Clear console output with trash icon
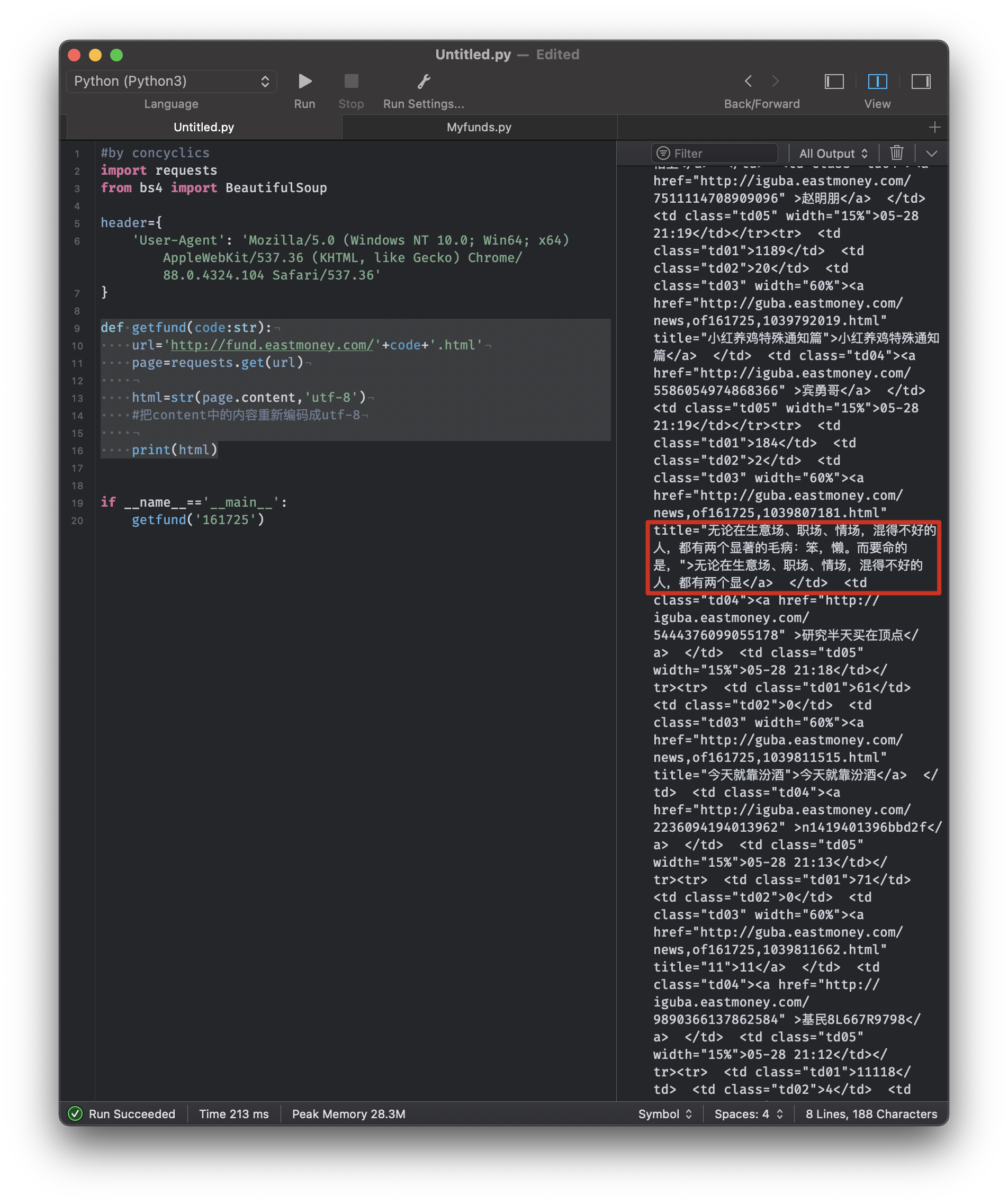This screenshot has height=1204, width=1008. [x=897, y=152]
